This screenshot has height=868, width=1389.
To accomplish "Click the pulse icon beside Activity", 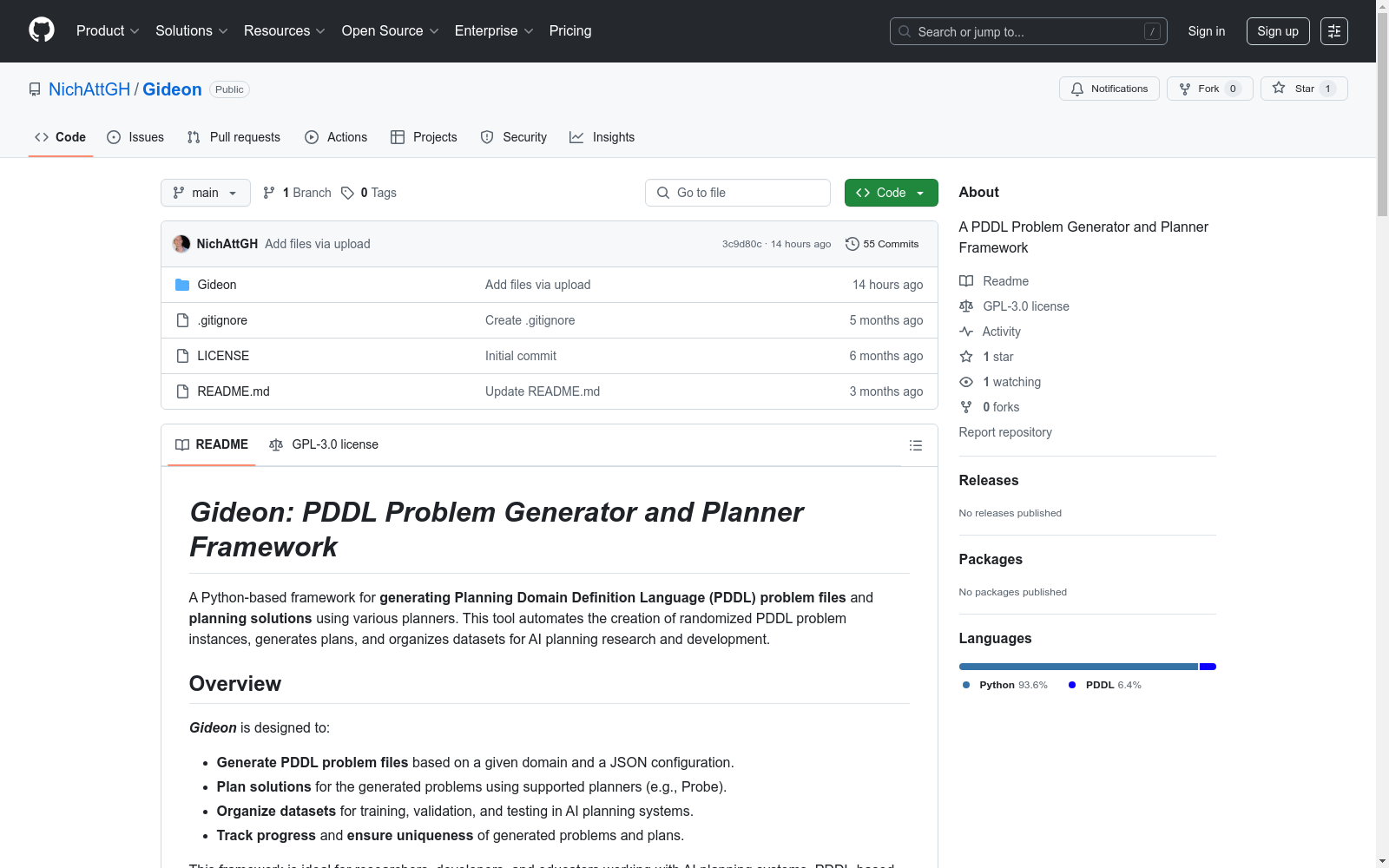I will pos(966,332).
